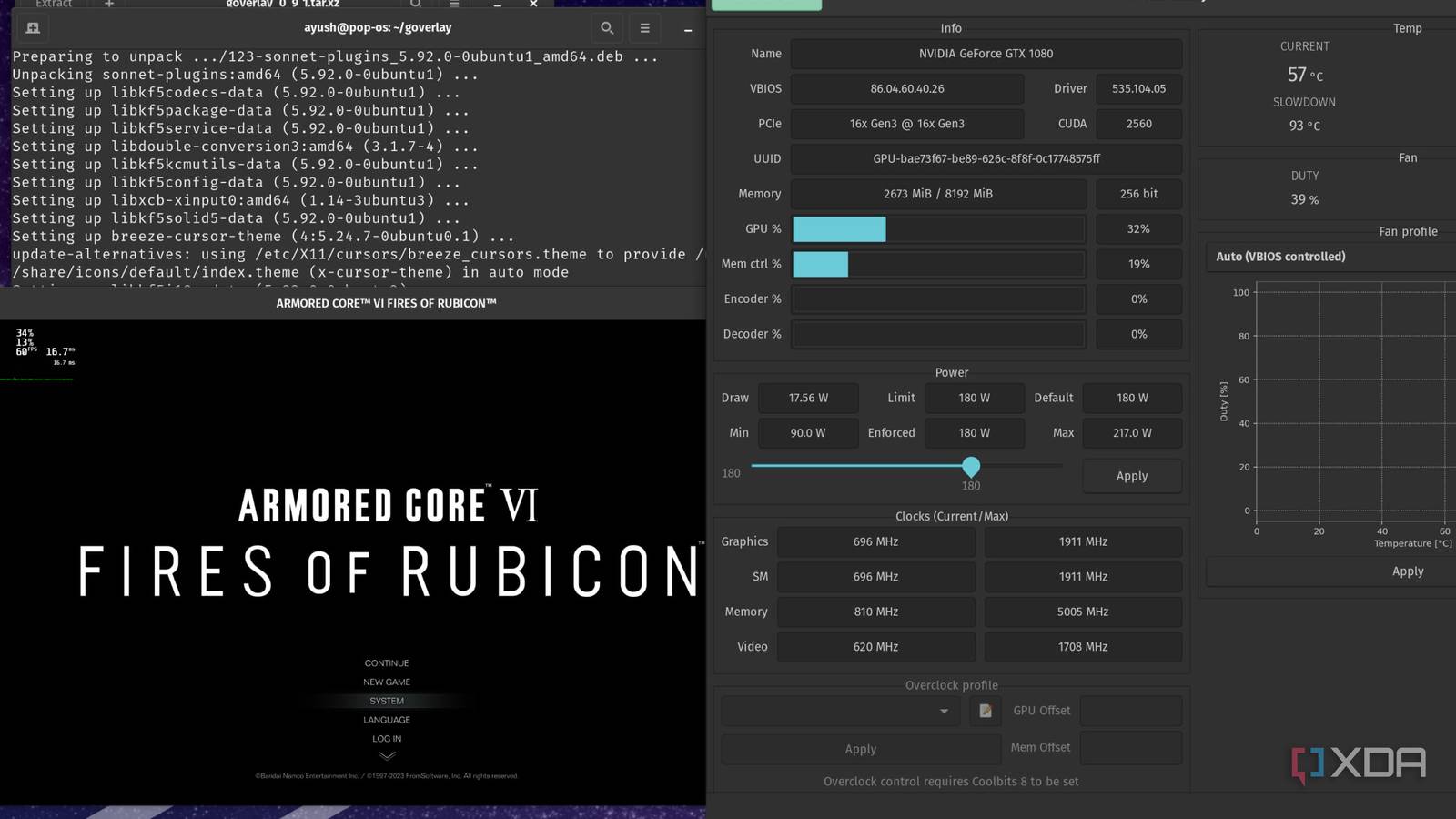Expand the Overclock profile dropdown
1456x819 pixels.
click(842, 711)
